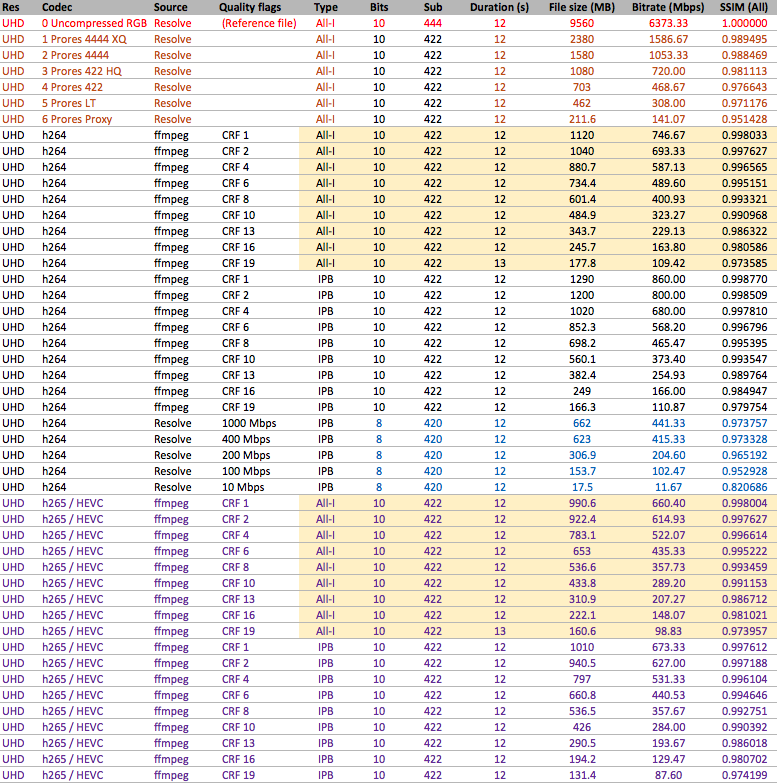778x784 pixels.
Task: Select the file size value '662'
Action: [x=582, y=424]
